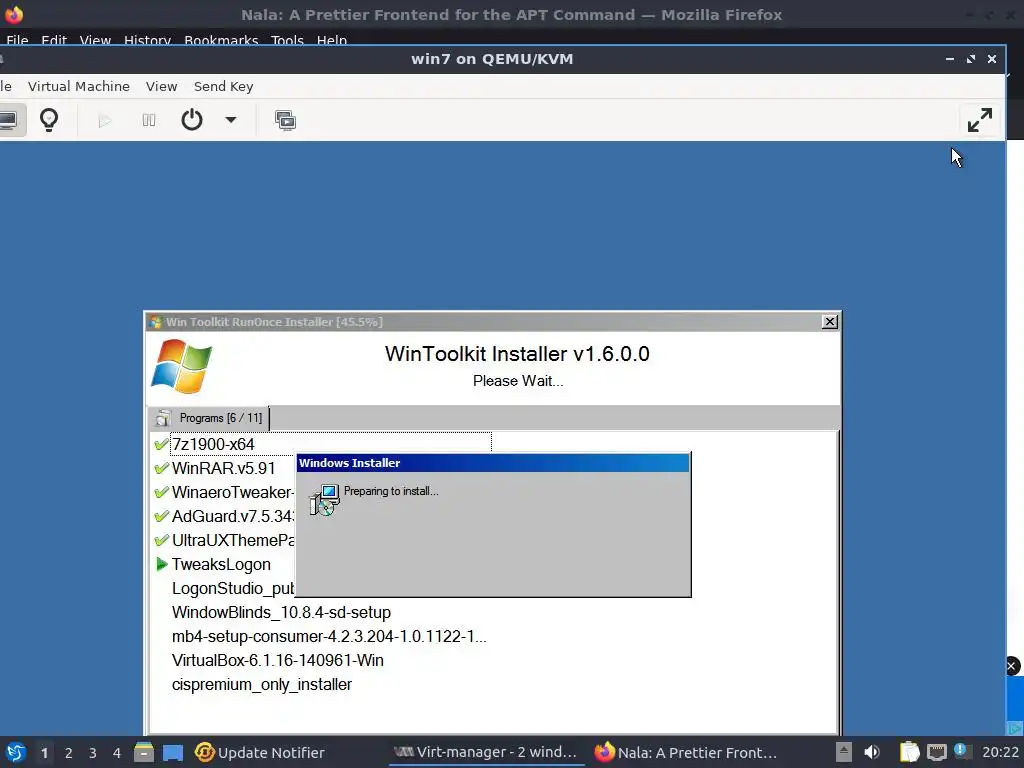
Task: Select the TweaksLogon entry
Action: pos(221,564)
